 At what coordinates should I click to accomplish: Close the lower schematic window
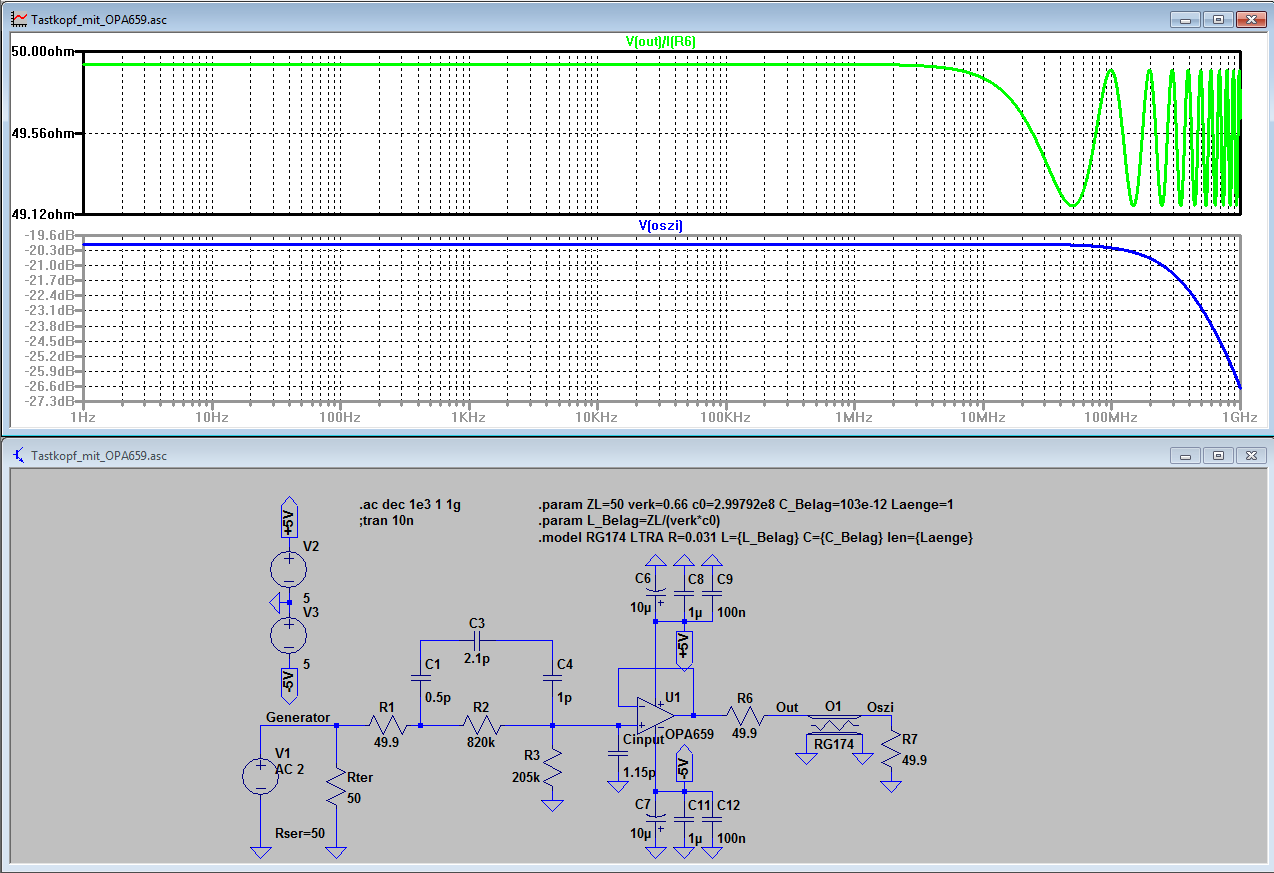click(1251, 455)
